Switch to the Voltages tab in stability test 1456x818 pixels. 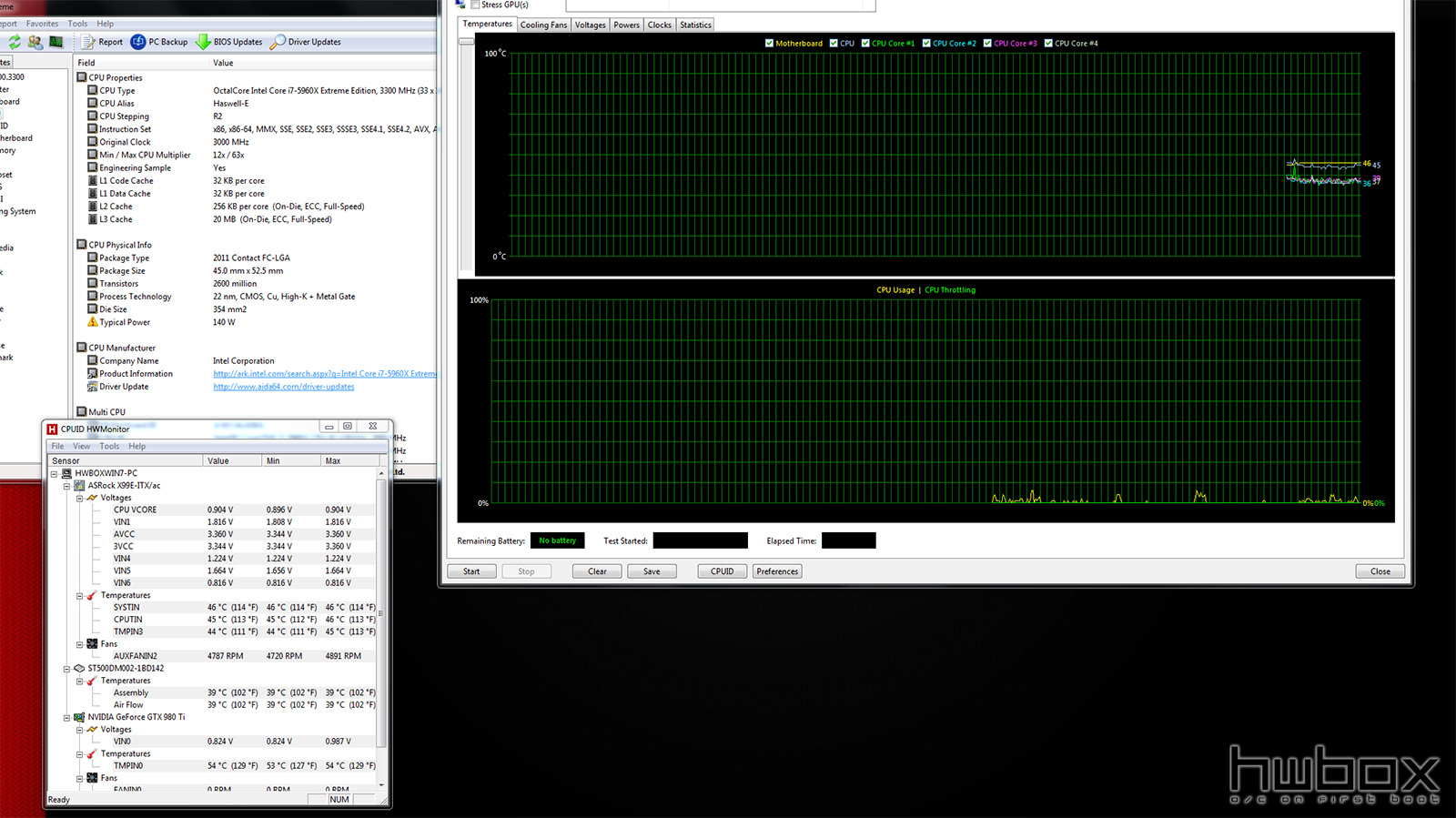pos(590,25)
